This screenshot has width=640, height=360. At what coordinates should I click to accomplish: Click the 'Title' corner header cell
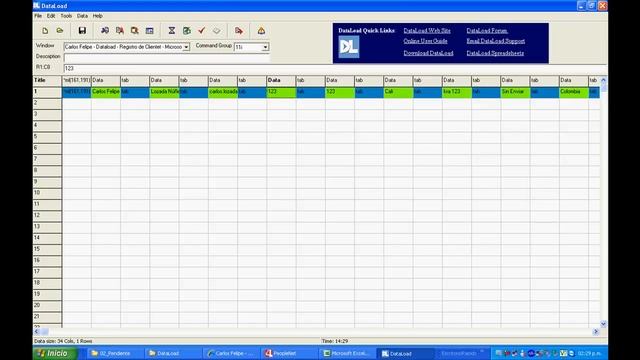pos(47,80)
